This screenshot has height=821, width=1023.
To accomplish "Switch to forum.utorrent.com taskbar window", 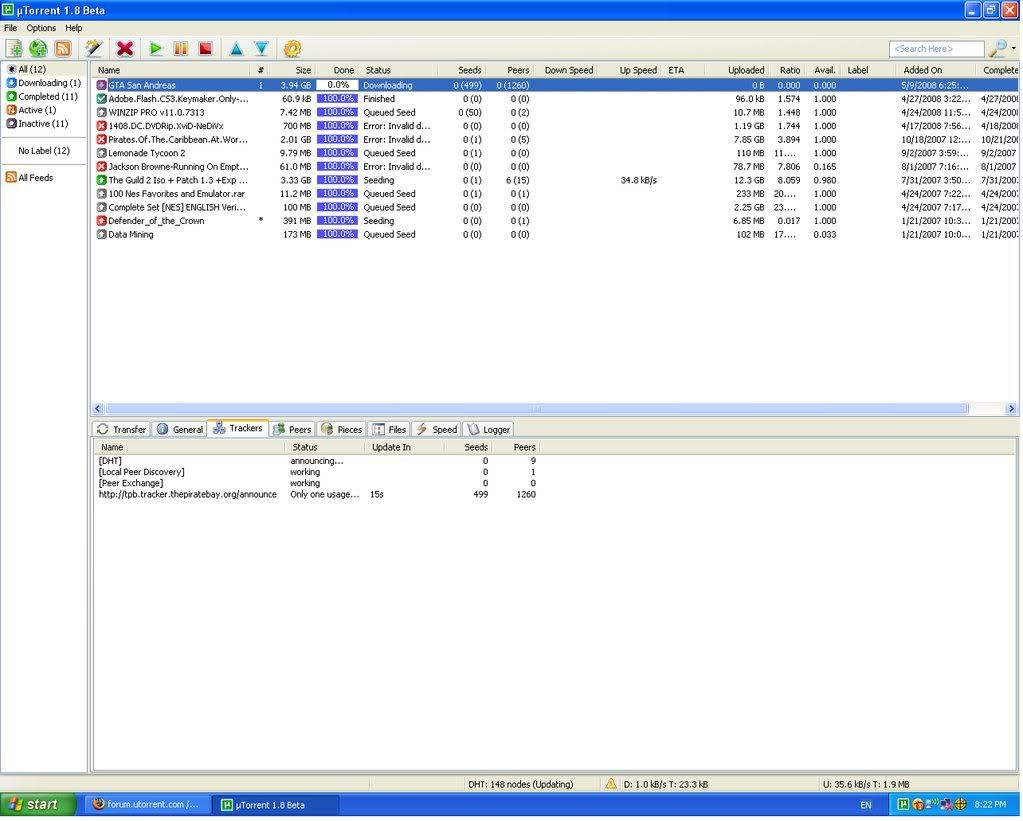I will (x=146, y=805).
